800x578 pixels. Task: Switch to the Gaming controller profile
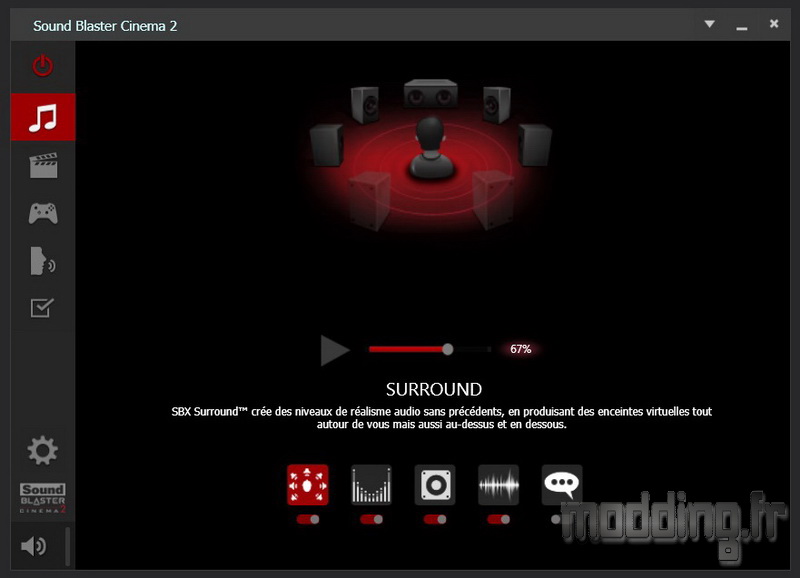pyautogui.click(x=43, y=213)
